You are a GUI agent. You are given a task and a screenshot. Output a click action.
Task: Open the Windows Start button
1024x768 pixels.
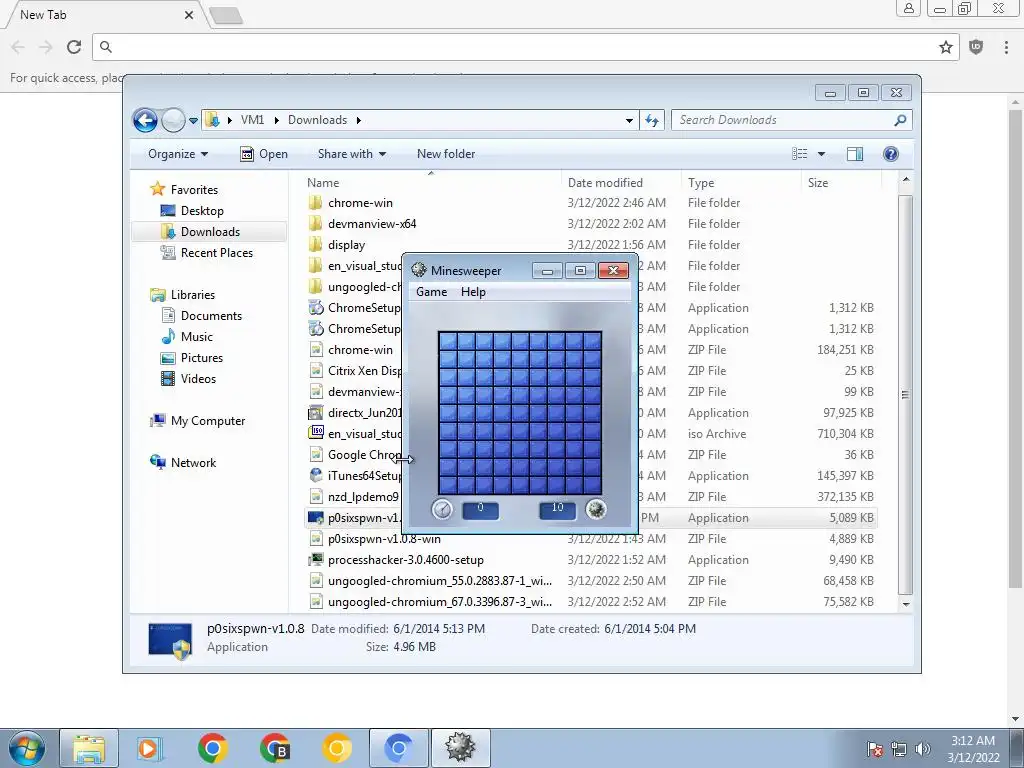point(27,748)
